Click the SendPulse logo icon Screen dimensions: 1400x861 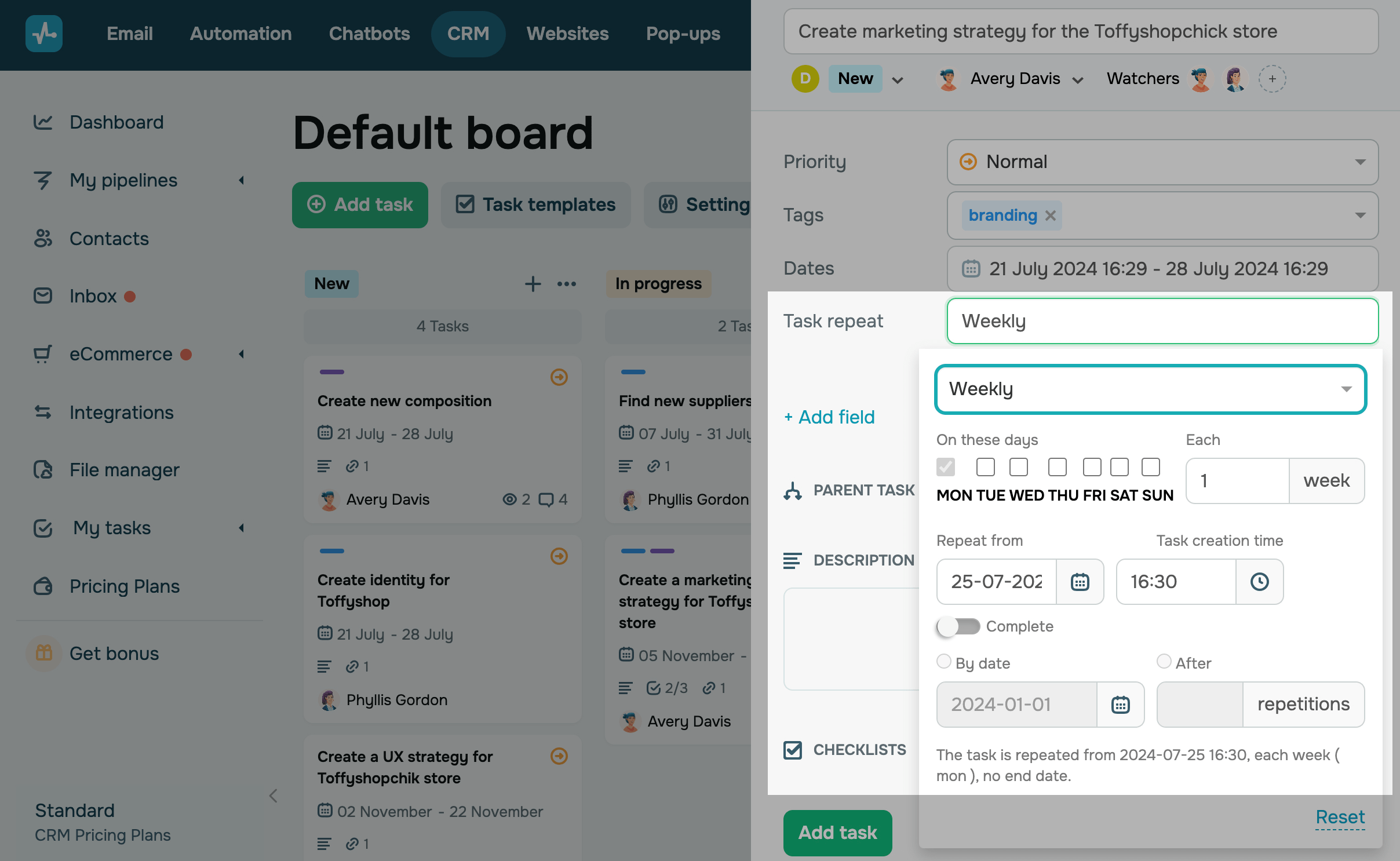pyautogui.click(x=44, y=34)
